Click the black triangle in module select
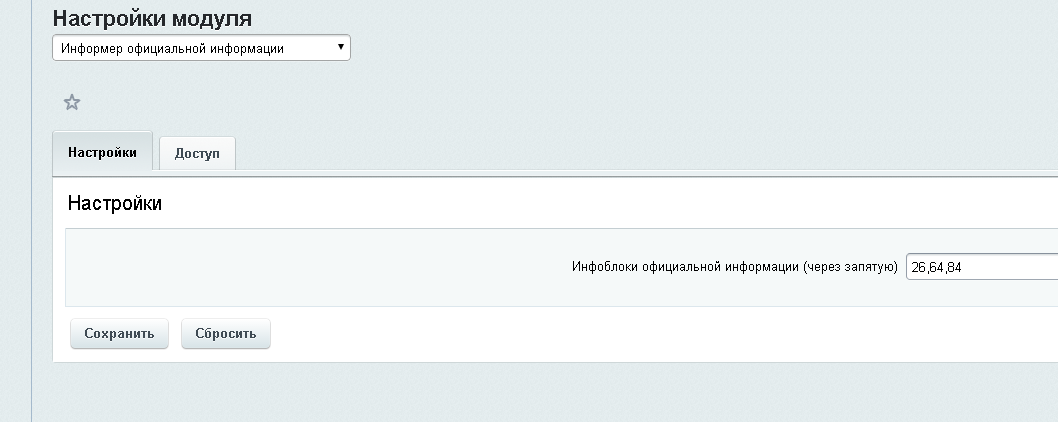The height and width of the screenshot is (422, 1058). [x=341, y=47]
